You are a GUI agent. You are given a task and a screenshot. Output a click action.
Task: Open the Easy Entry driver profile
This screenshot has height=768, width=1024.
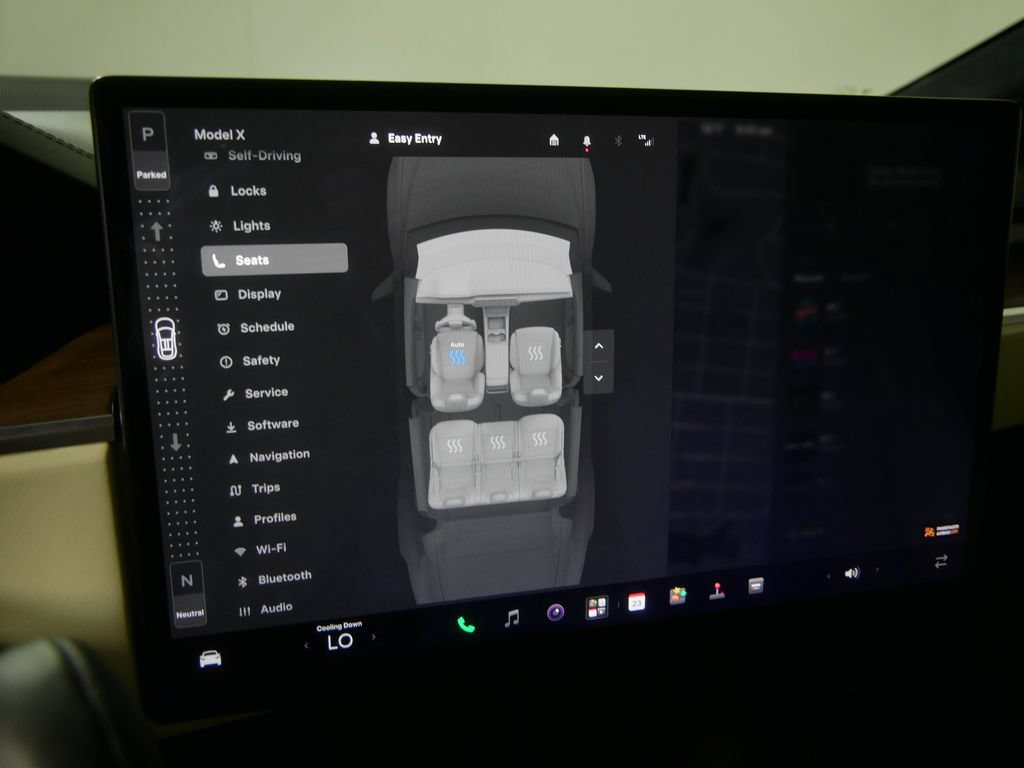[406, 138]
